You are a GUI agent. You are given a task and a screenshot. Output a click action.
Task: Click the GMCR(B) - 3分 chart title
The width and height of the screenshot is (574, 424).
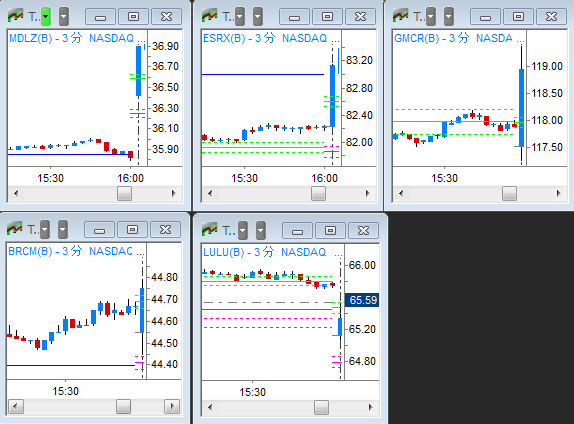431,38
